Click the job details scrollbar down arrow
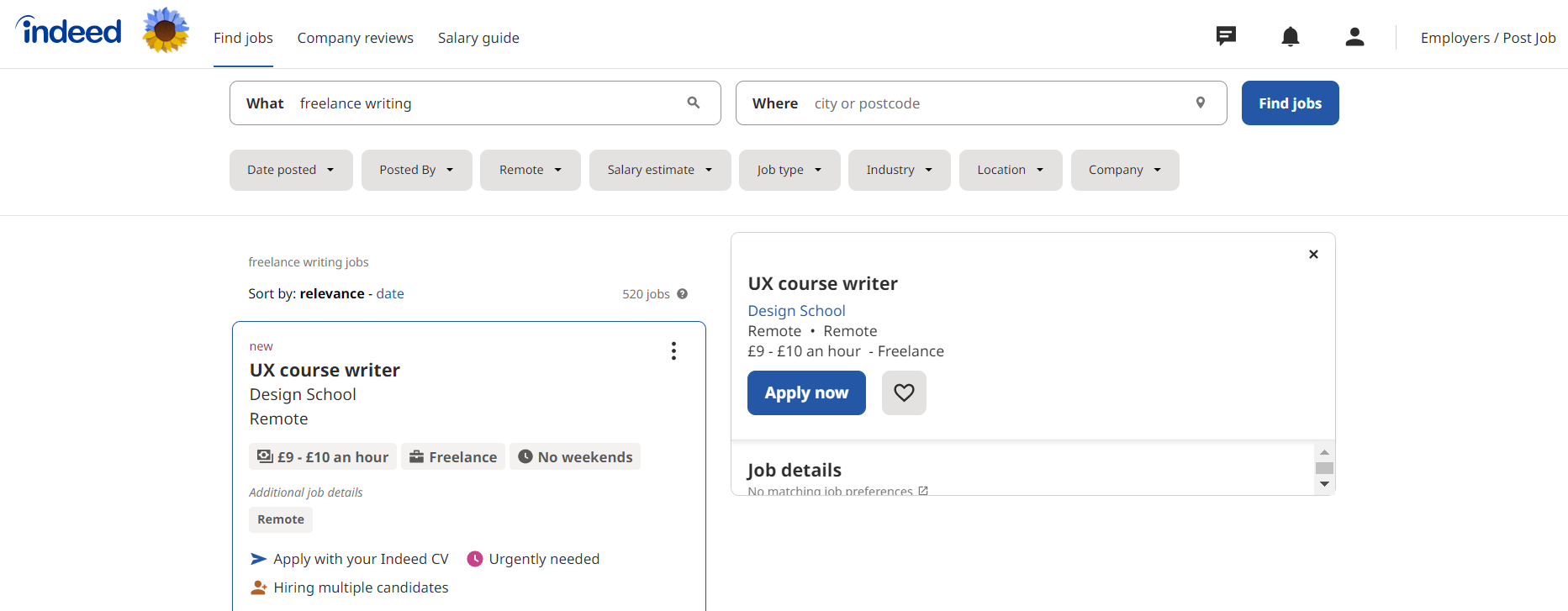The height and width of the screenshot is (611, 1568). point(1324,484)
